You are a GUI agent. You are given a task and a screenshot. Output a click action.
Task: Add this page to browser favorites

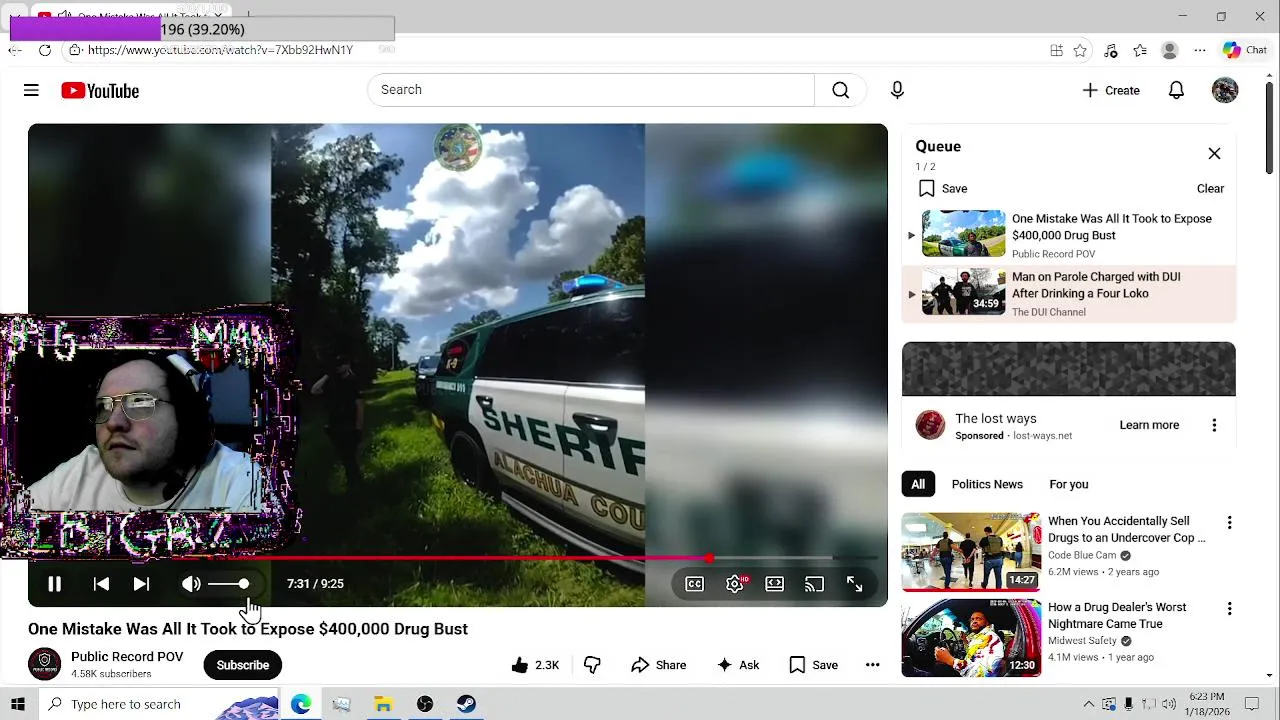[x=1080, y=50]
